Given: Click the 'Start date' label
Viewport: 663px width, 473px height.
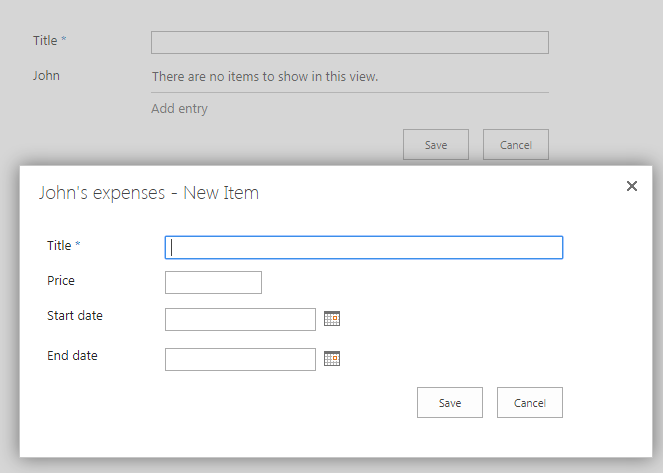Looking at the screenshot, I should pyautogui.click(x=75, y=316).
